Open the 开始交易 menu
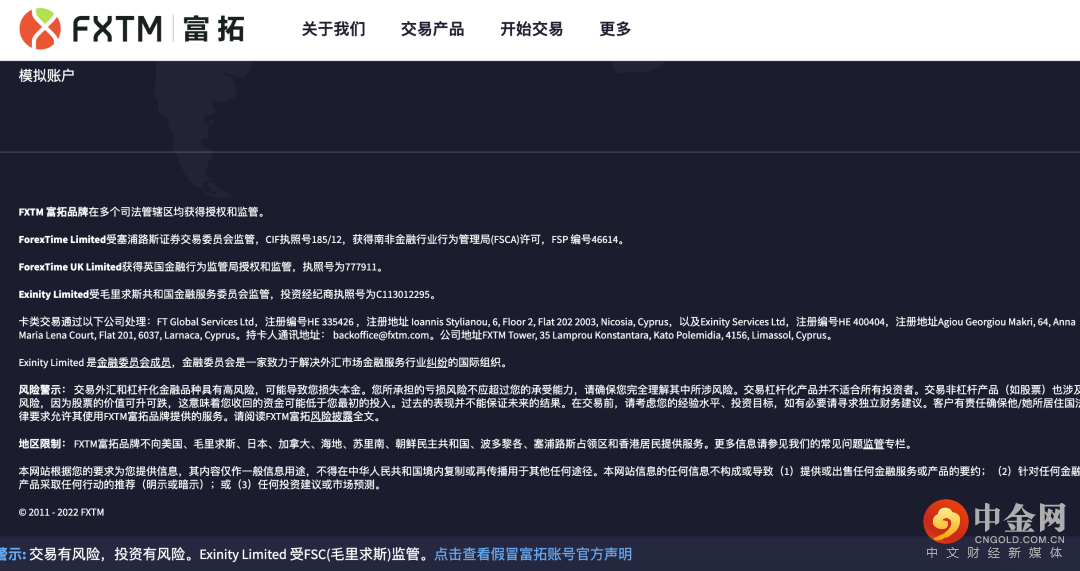This screenshot has width=1080, height=571. coord(531,29)
